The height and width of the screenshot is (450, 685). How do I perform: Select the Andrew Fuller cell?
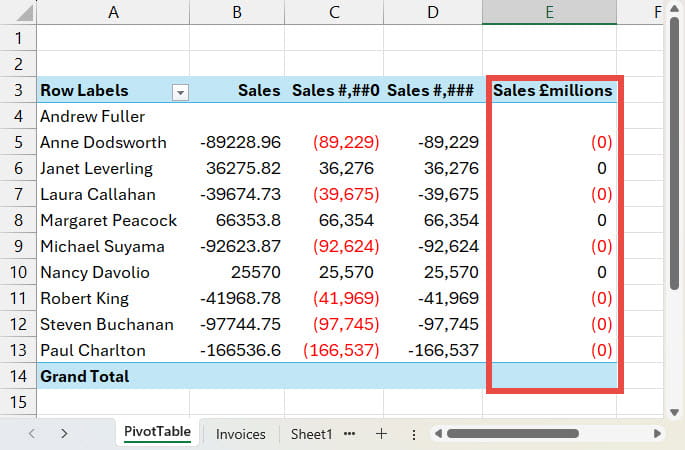[113, 116]
